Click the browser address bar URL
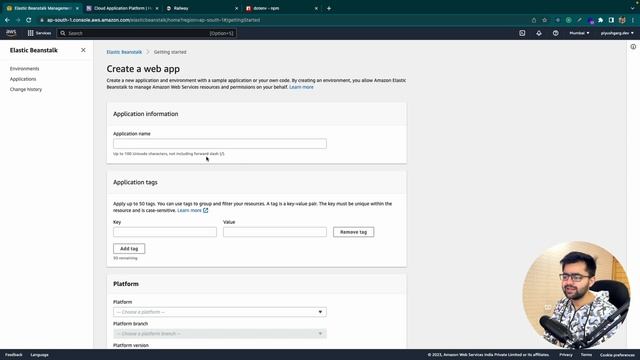640x360 pixels. [153, 20]
